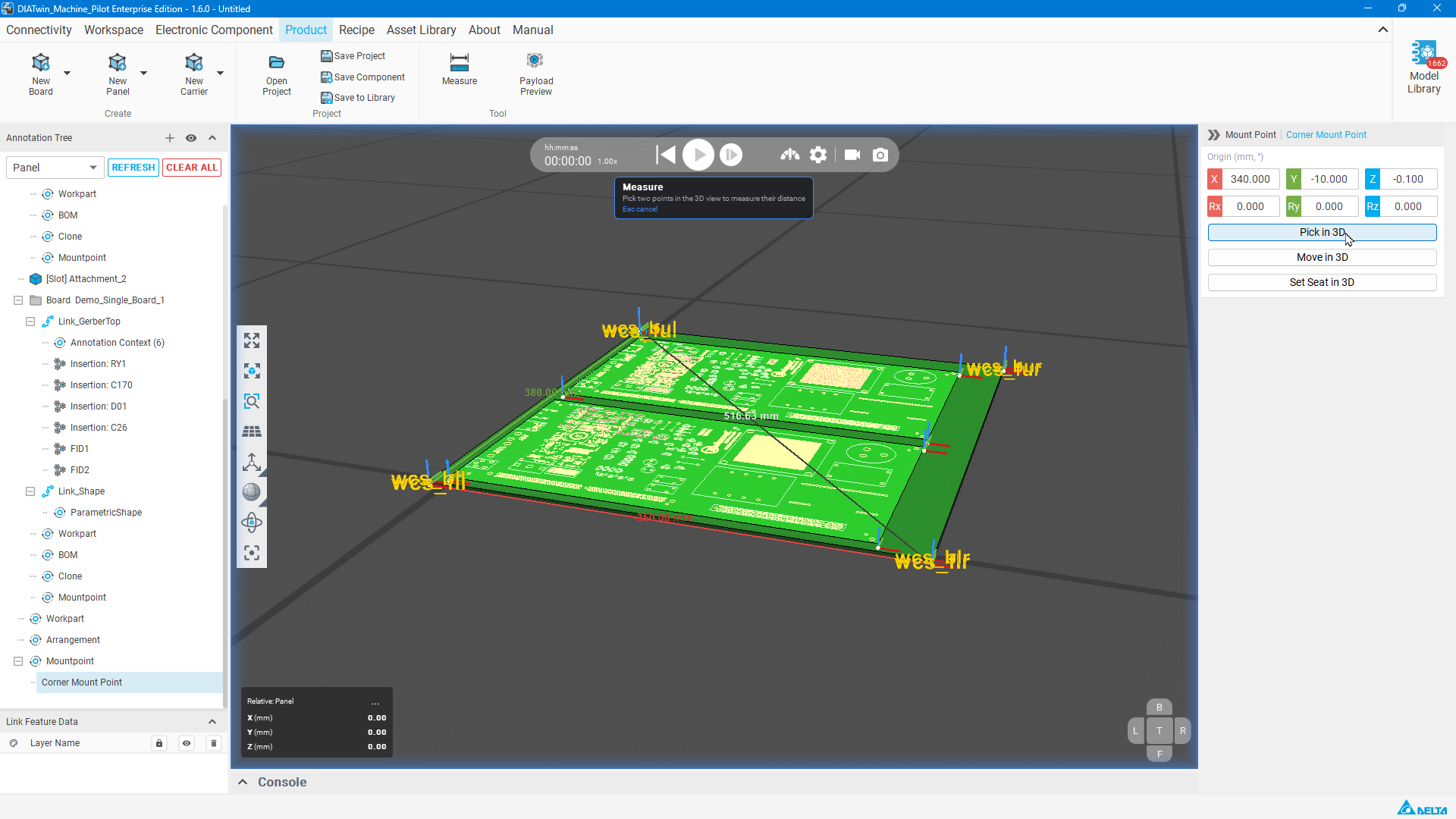Open New Board dropdown arrow
Image resolution: width=1456 pixels, height=819 pixels.
tap(67, 74)
